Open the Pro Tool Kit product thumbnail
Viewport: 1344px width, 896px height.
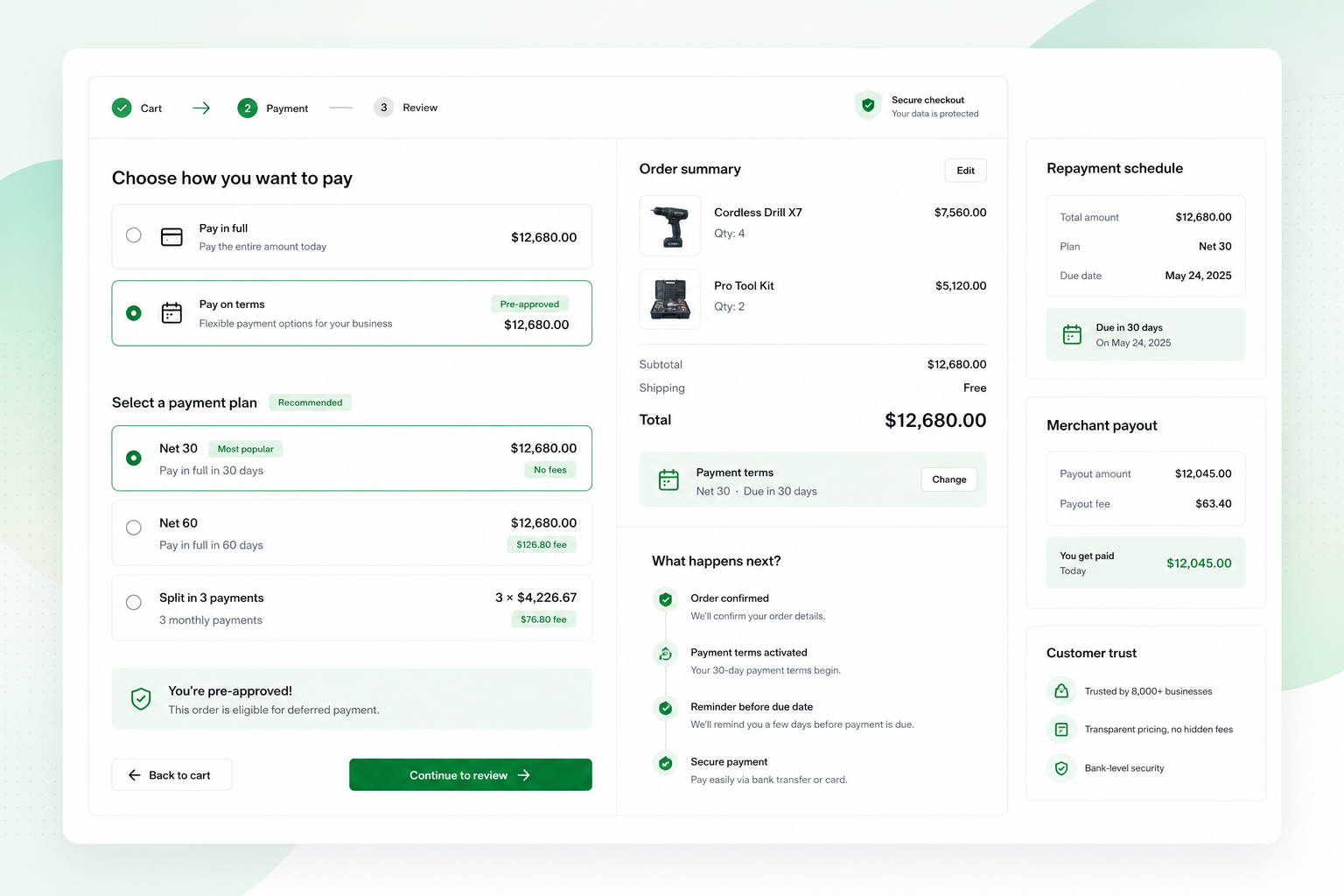coord(670,298)
